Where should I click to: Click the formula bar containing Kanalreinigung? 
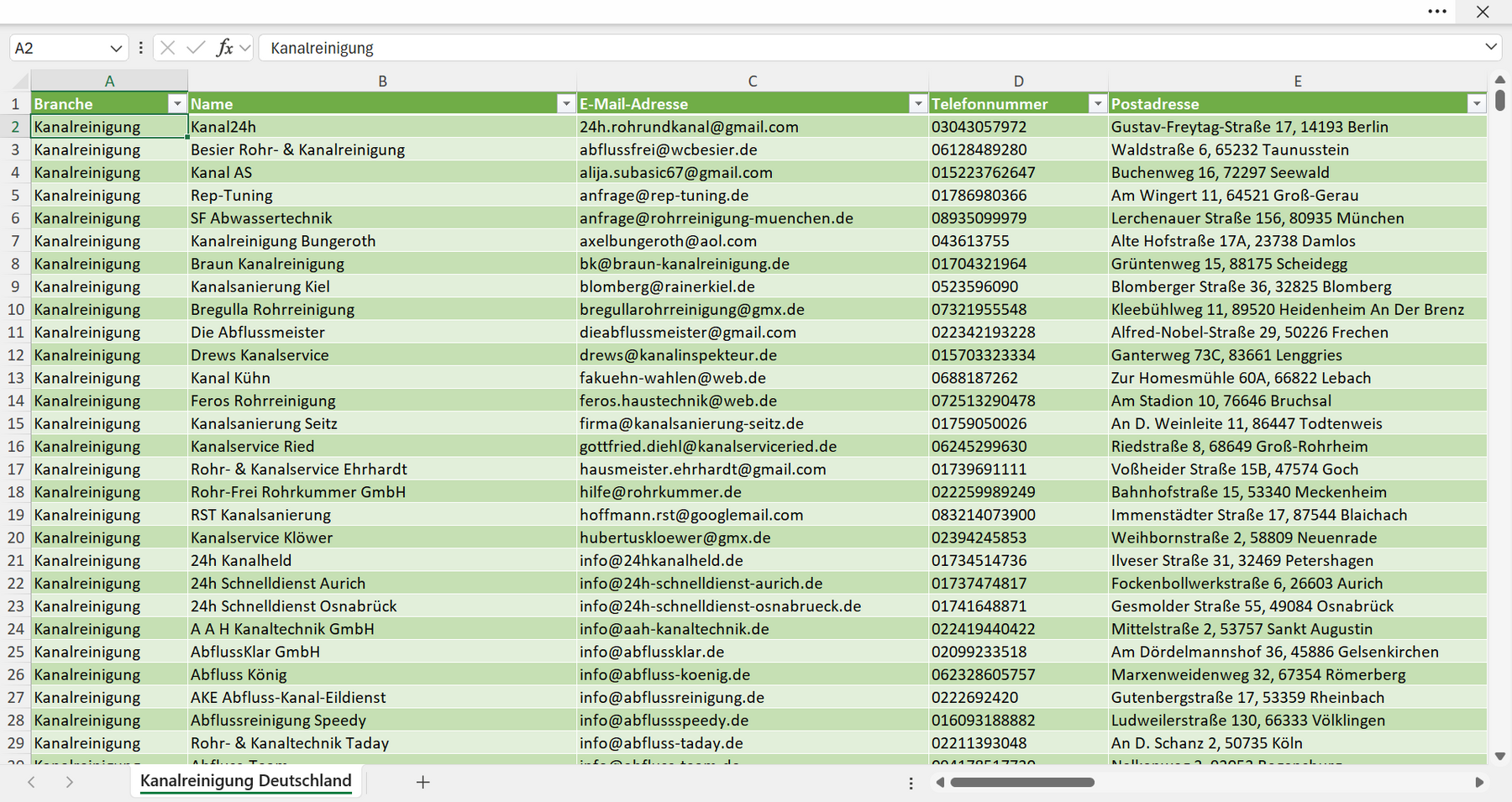869,48
